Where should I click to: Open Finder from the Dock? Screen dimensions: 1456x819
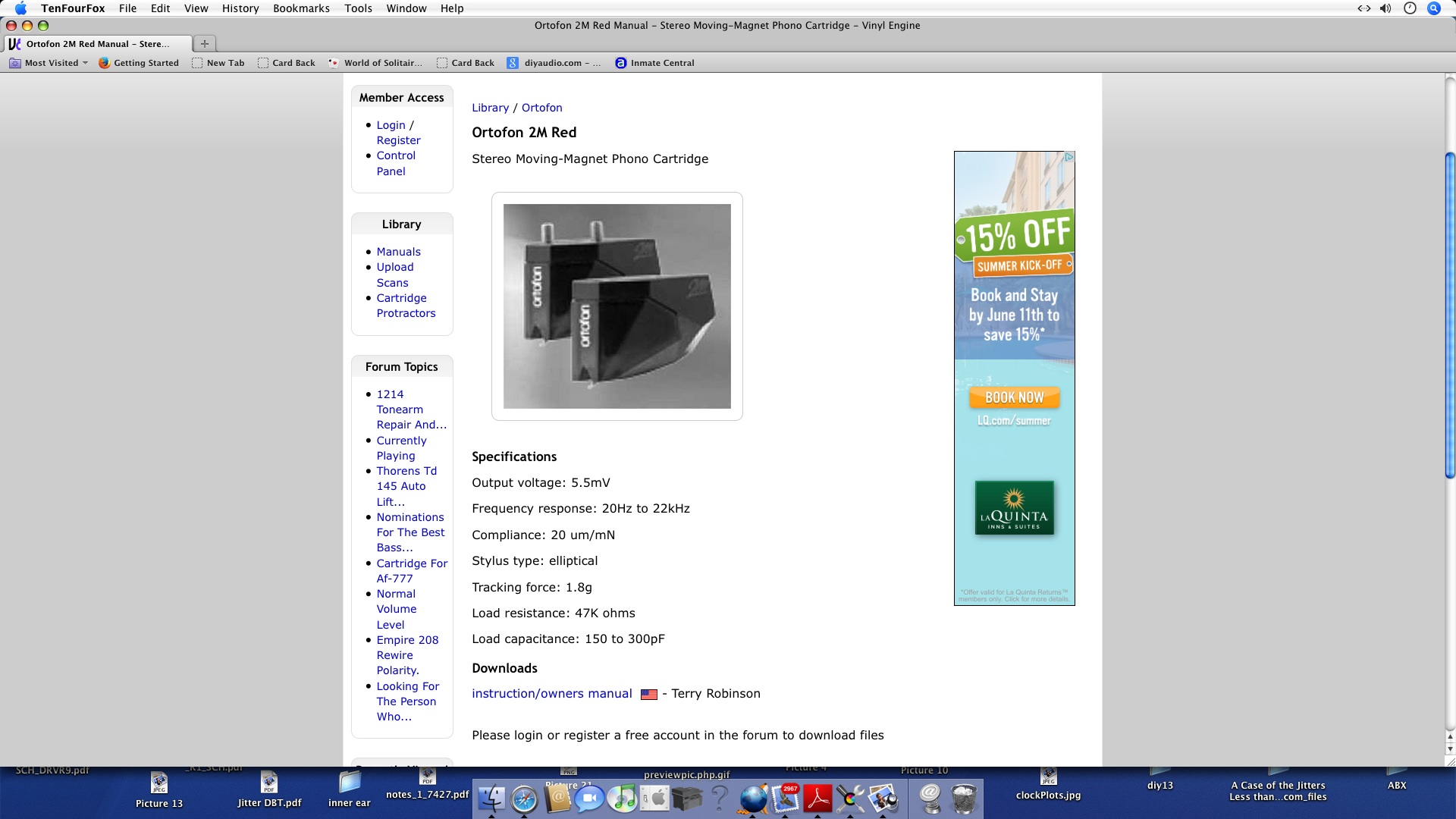(491, 798)
